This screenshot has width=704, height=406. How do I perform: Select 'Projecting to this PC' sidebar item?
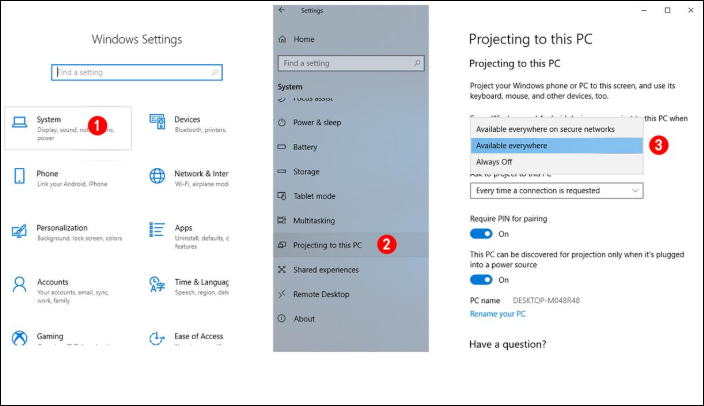[x=328, y=244]
